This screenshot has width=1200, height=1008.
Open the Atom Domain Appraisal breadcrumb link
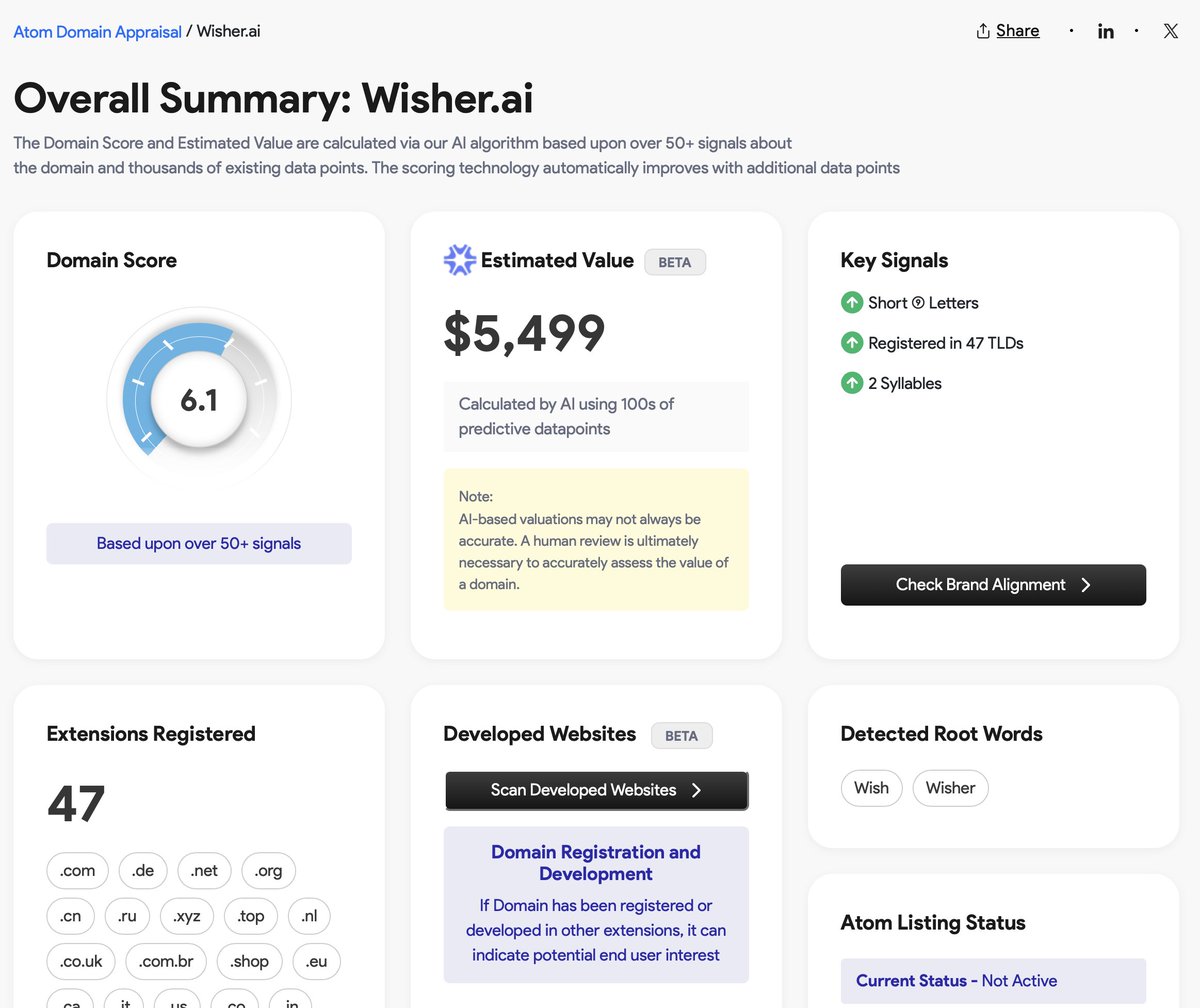coord(97,31)
